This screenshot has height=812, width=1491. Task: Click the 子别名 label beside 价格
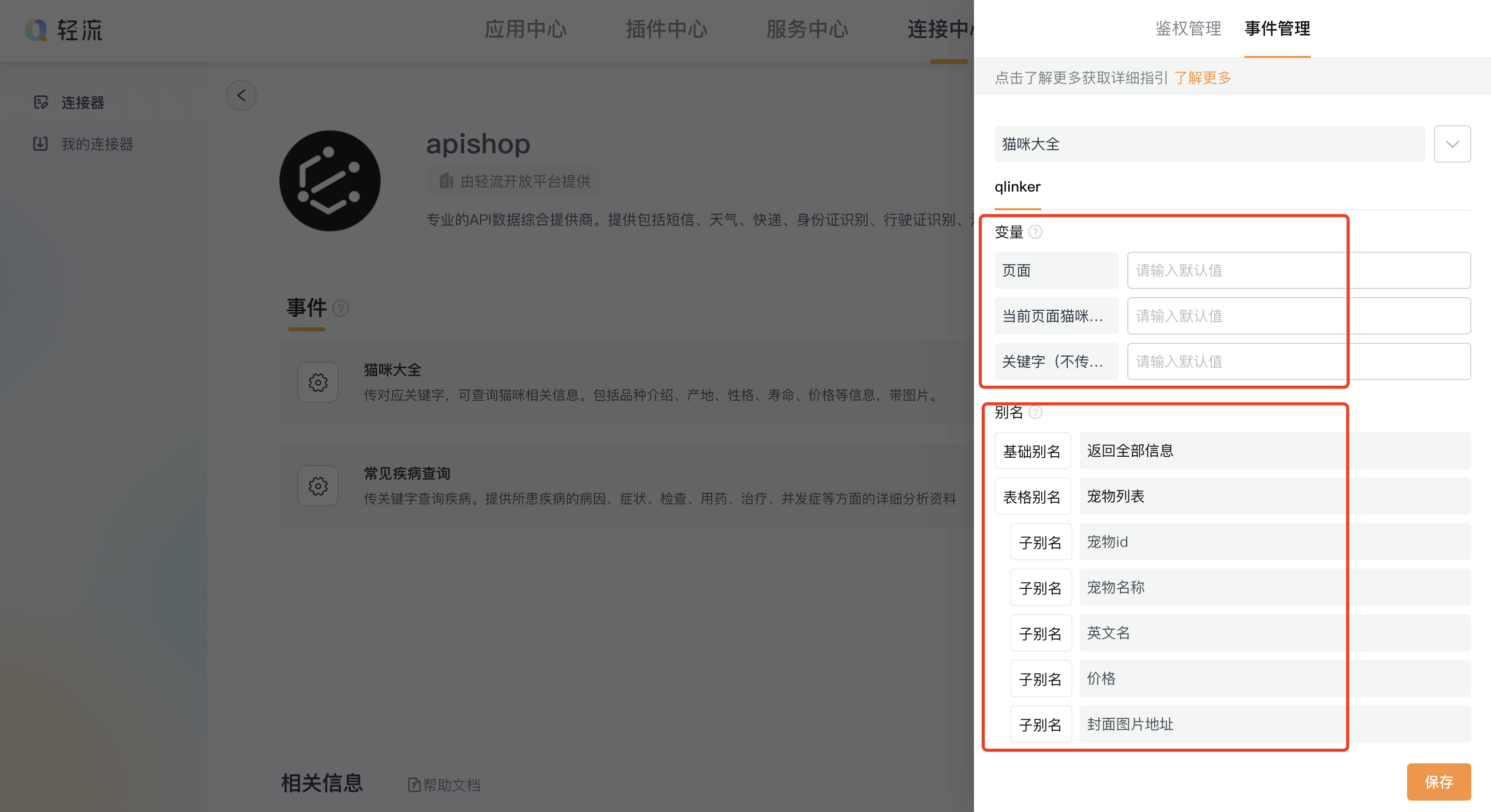point(1040,679)
